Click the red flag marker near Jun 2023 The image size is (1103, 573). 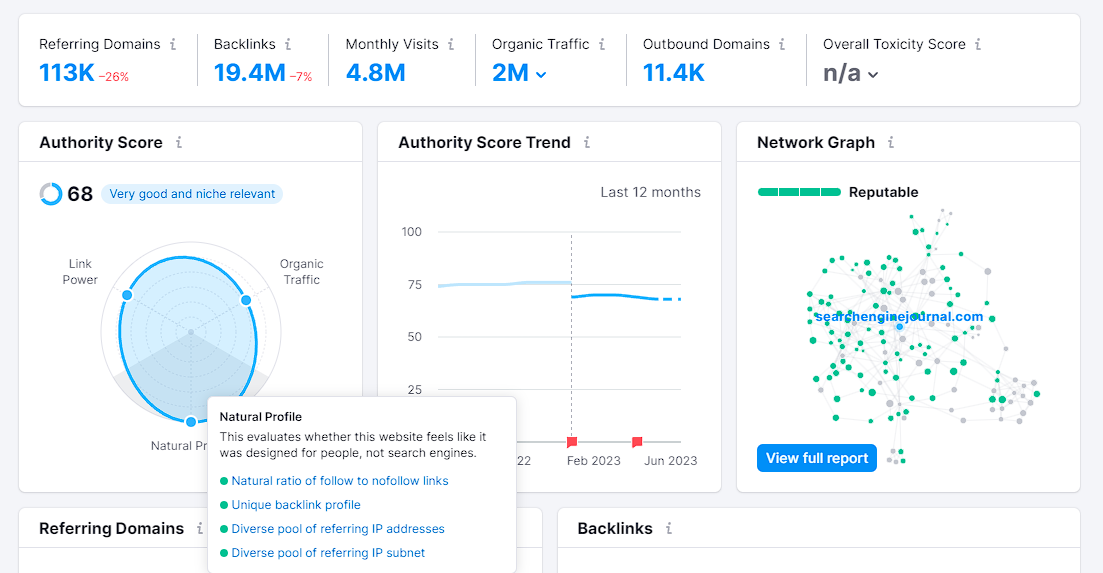tap(637, 442)
